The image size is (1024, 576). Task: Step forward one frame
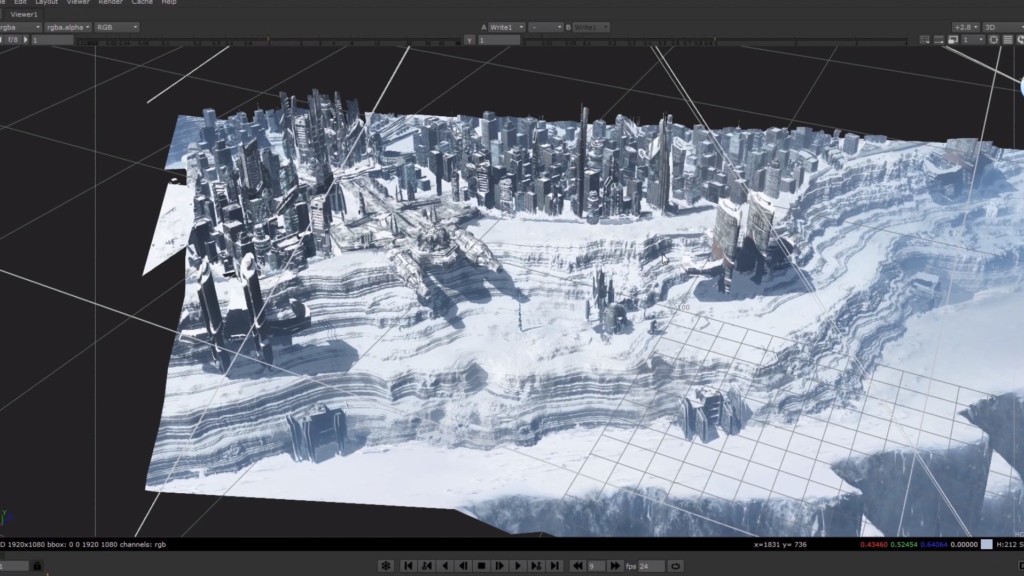[500, 566]
